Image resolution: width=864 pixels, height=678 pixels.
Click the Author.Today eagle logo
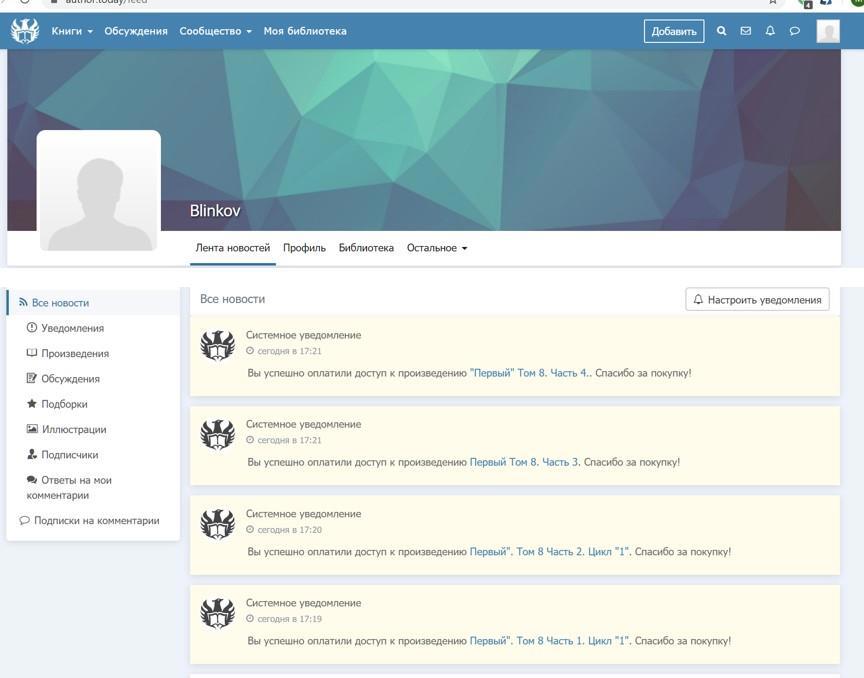click(25, 31)
